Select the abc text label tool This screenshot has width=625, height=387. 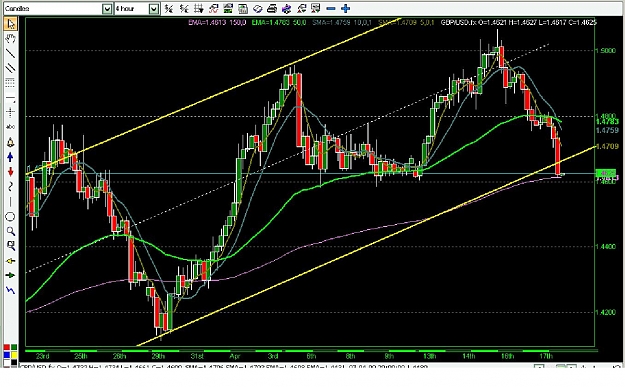[10, 127]
